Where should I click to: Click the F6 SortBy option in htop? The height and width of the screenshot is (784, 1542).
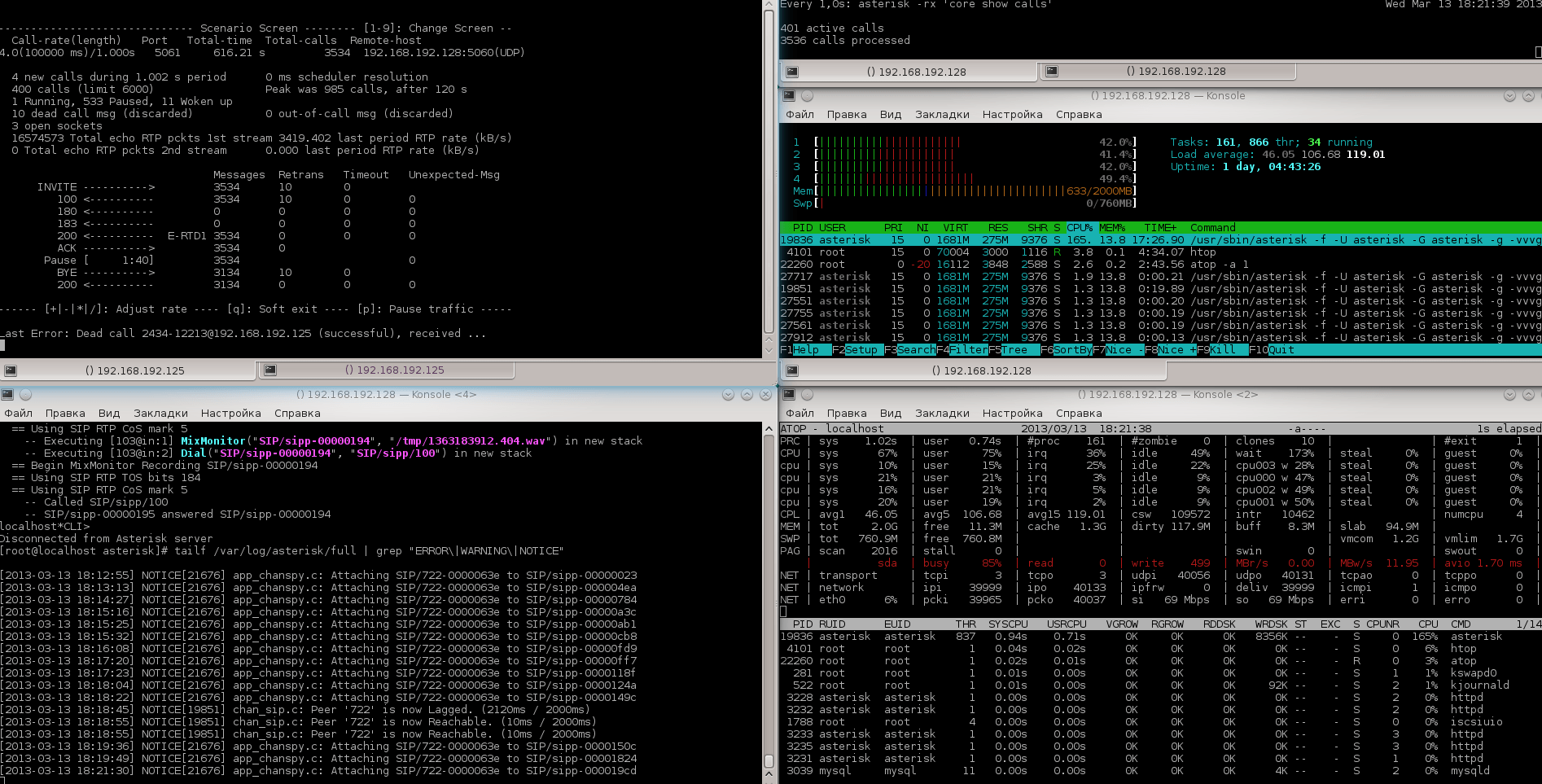1071,350
